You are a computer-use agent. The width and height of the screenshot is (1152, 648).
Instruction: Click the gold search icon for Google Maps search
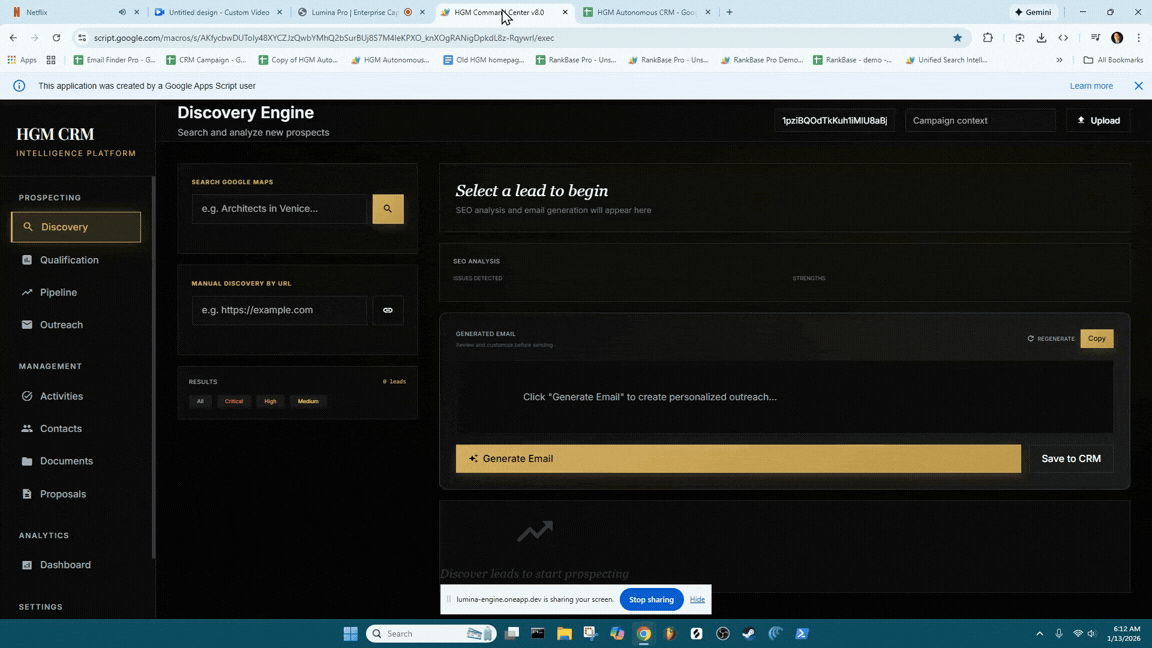388,208
